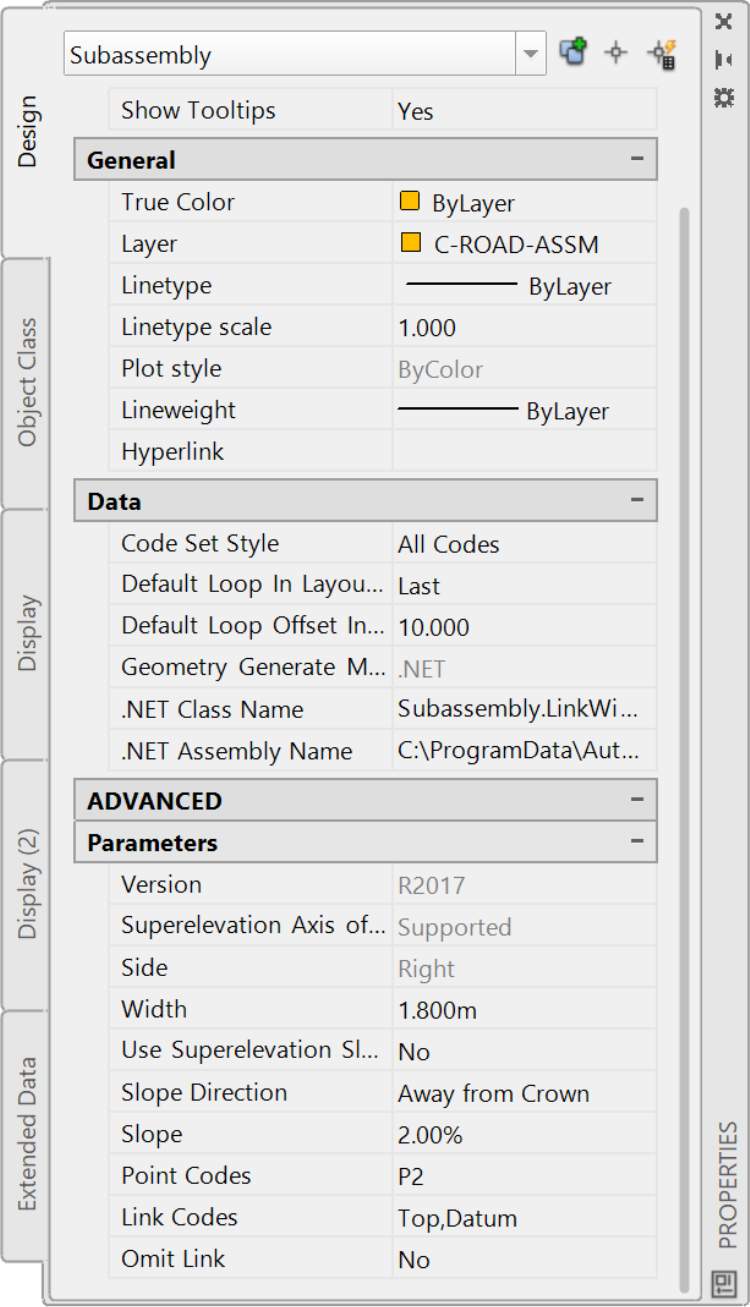Collapse the ADVANCED section
750x1307 pixels.
click(x=637, y=801)
